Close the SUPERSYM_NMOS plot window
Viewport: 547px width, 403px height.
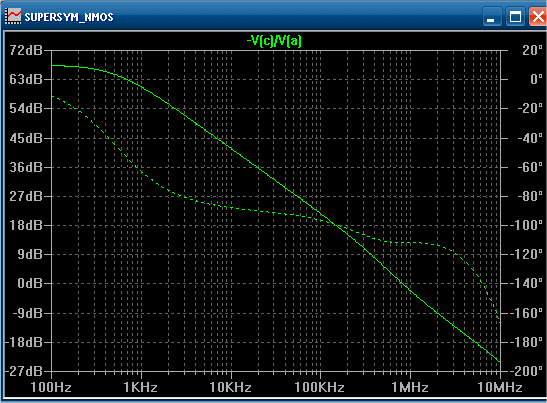coord(538,16)
